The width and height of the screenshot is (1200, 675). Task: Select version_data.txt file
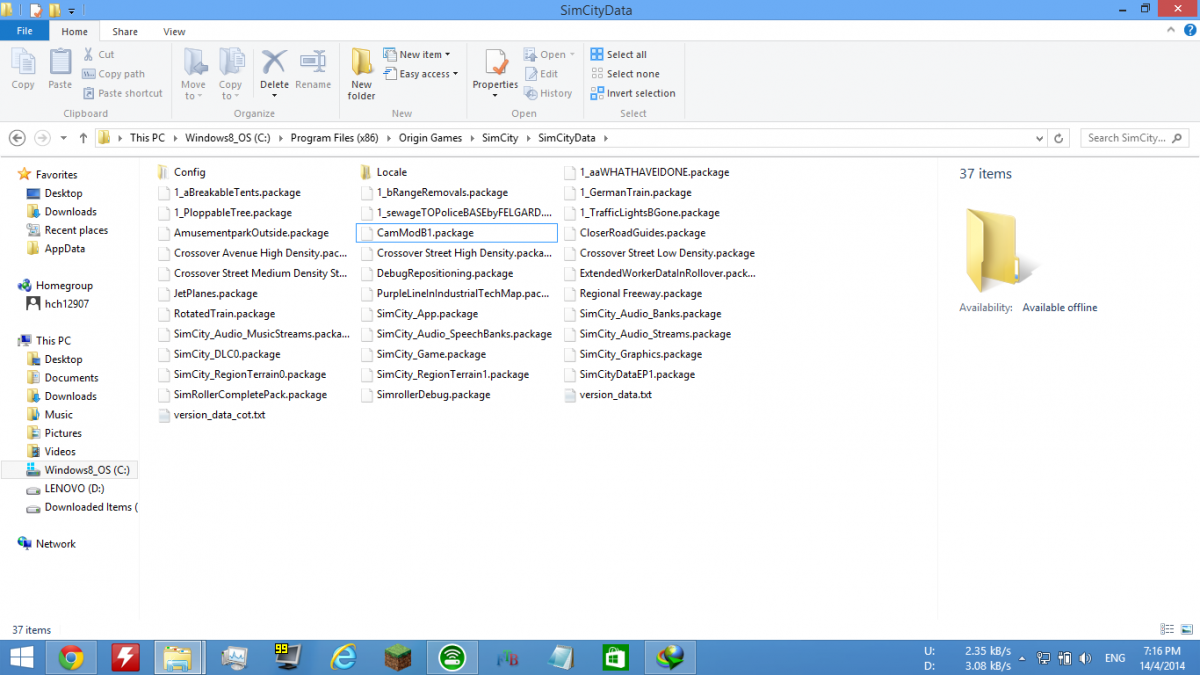[x=607, y=395]
